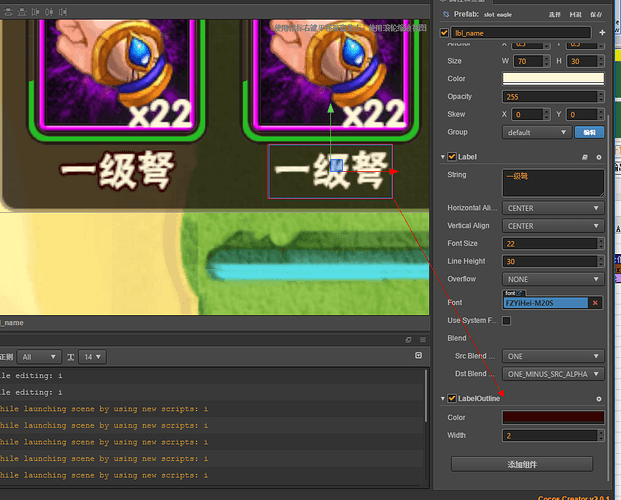Click the red X-axis gizmo arrow handle
The image size is (621, 500).
click(394, 171)
